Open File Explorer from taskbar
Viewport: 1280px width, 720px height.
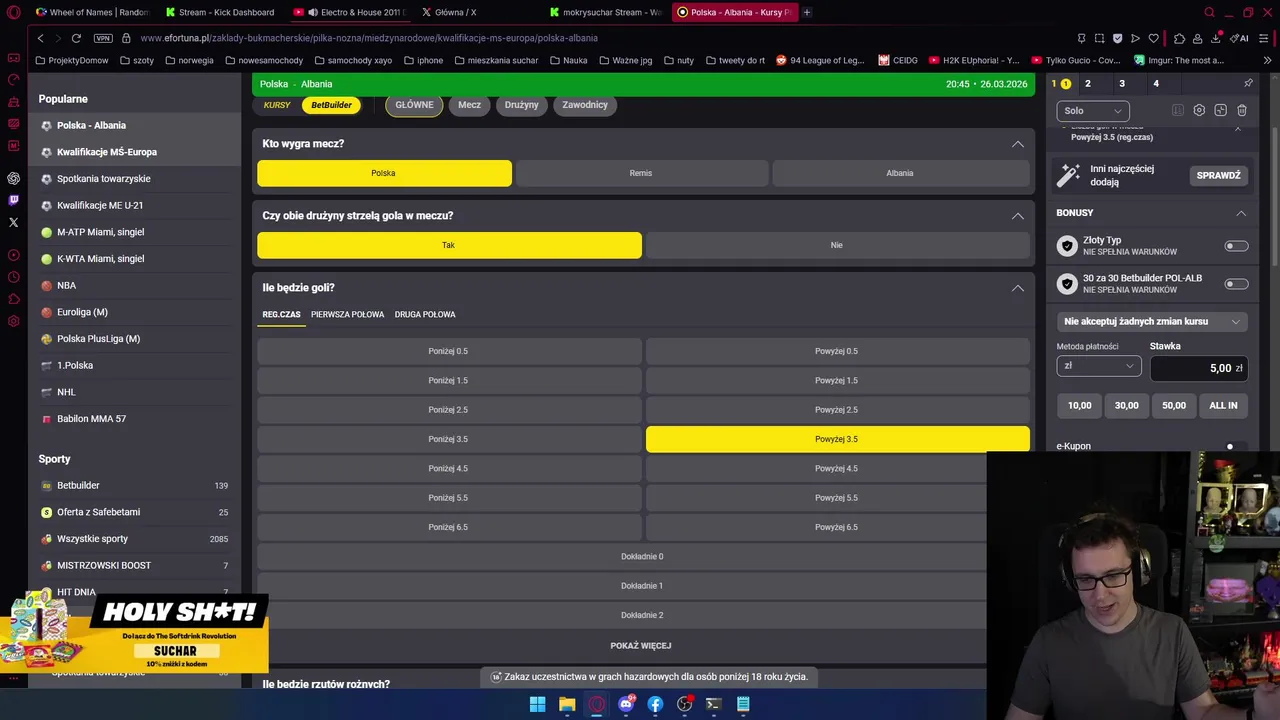tap(567, 704)
